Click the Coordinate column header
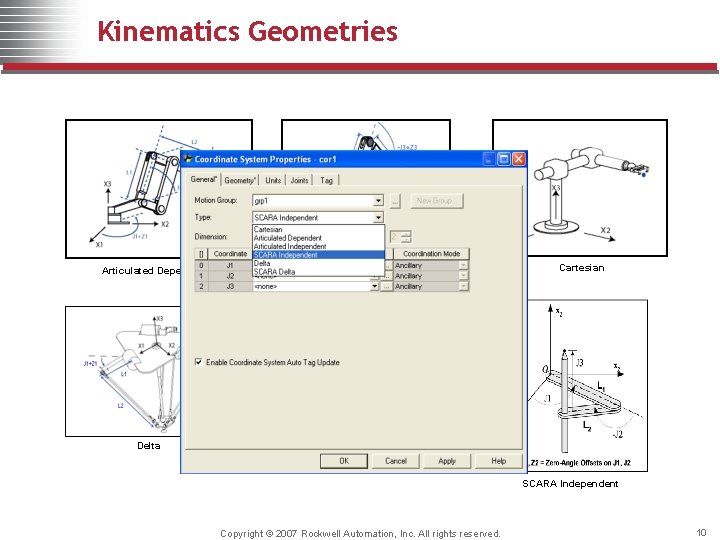This screenshot has width=720, height=540. pos(230,253)
